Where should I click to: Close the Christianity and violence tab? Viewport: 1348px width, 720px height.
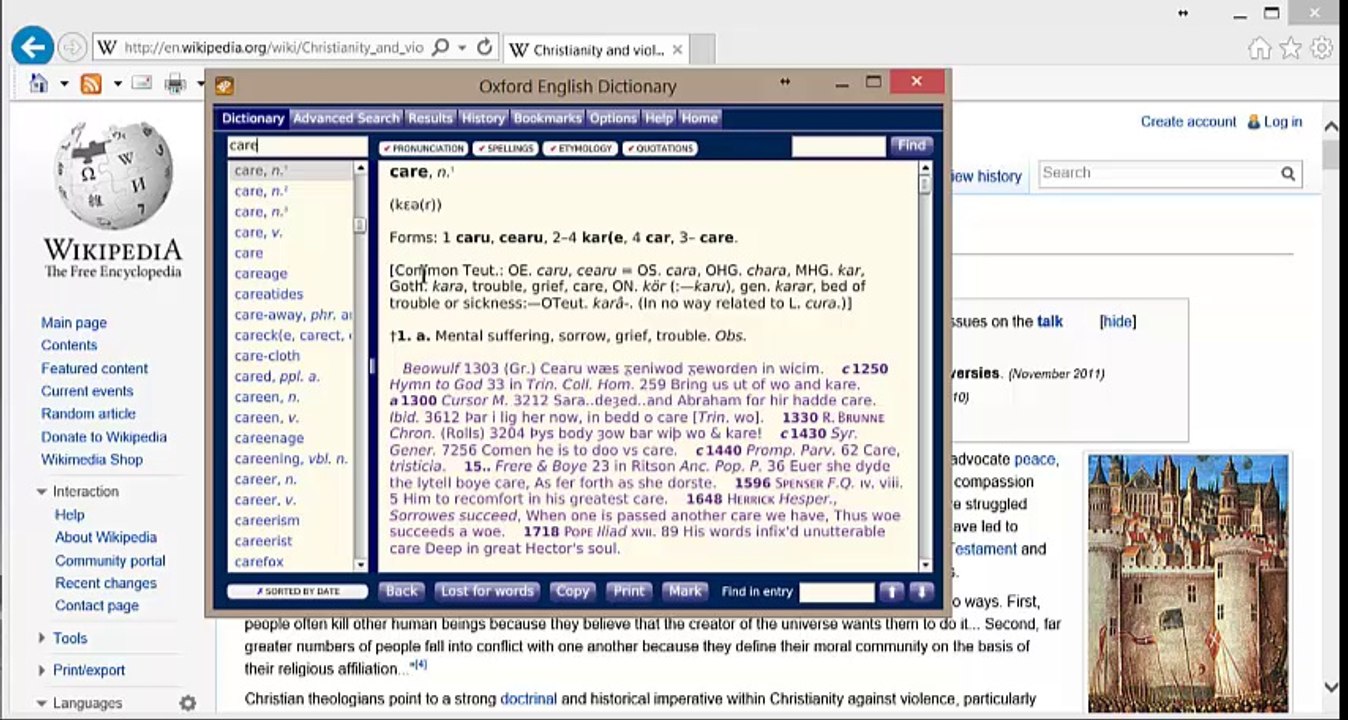click(x=677, y=49)
